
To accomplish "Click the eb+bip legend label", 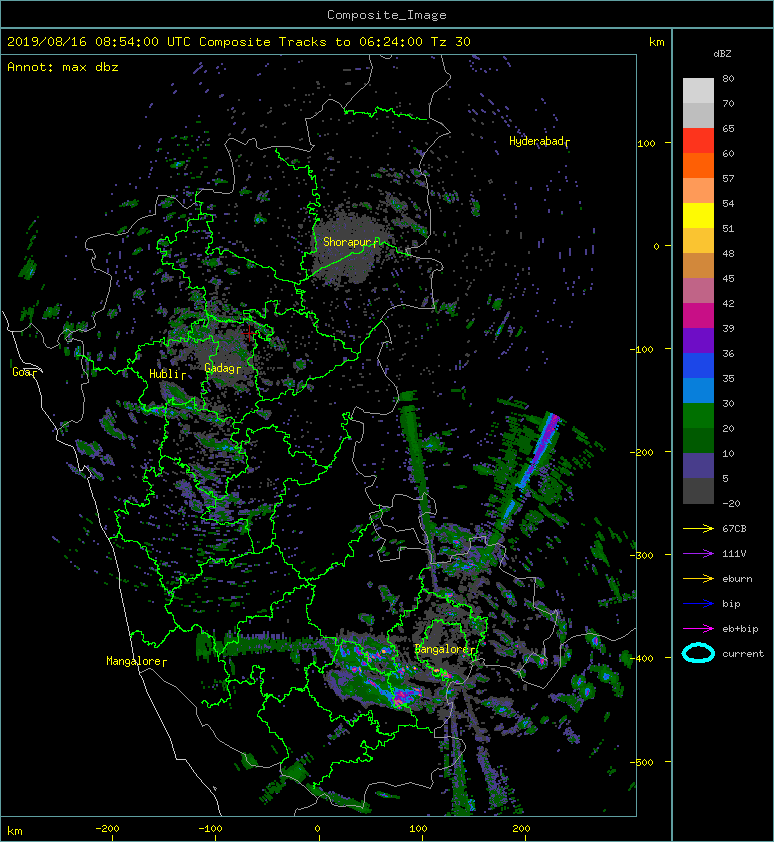I will 740,629.
